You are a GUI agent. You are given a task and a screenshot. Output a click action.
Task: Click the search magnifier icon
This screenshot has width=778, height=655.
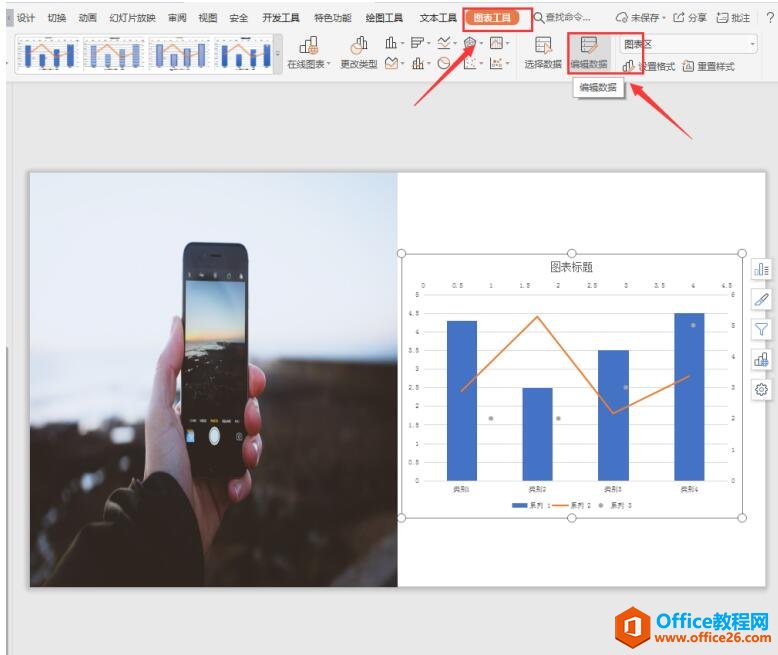click(538, 18)
